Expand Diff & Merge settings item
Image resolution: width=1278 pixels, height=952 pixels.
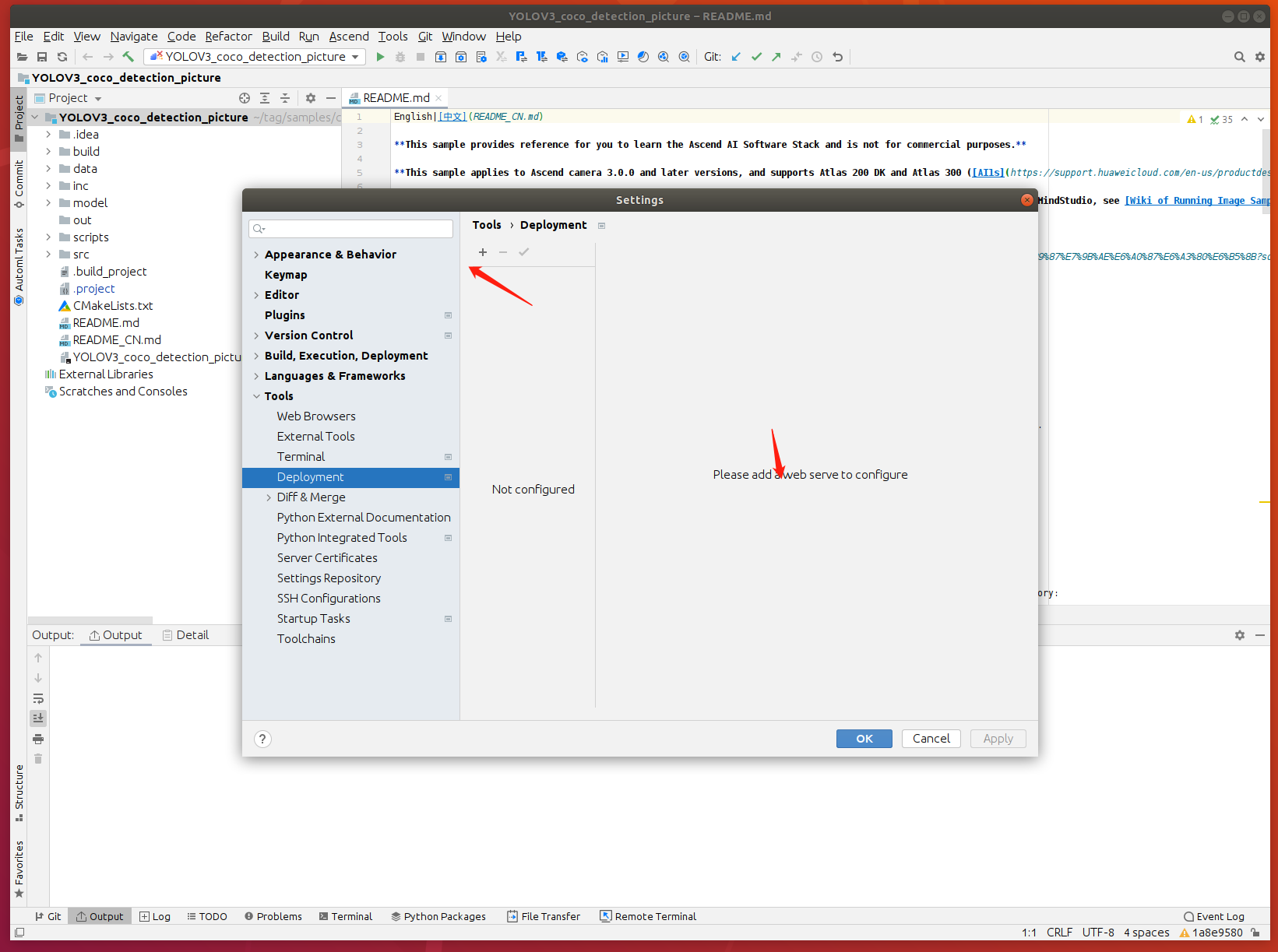click(x=269, y=497)
